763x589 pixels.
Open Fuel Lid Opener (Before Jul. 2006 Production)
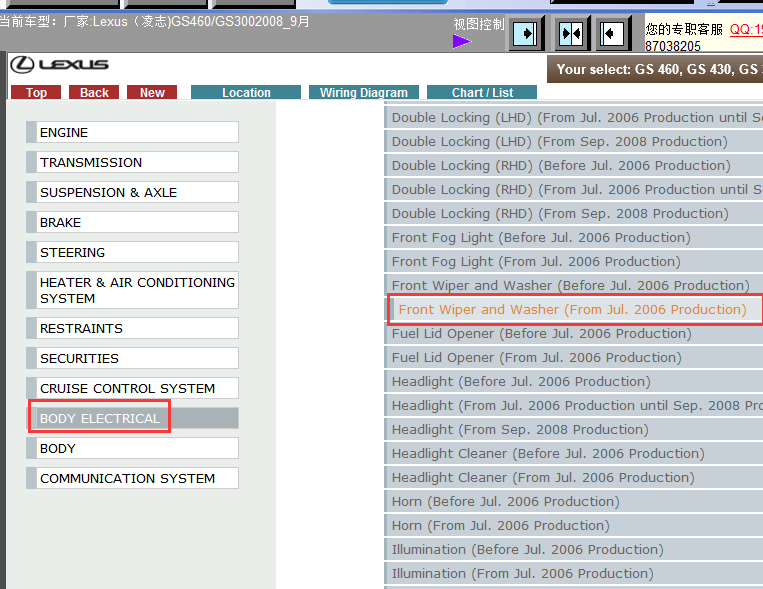point(574,333)
